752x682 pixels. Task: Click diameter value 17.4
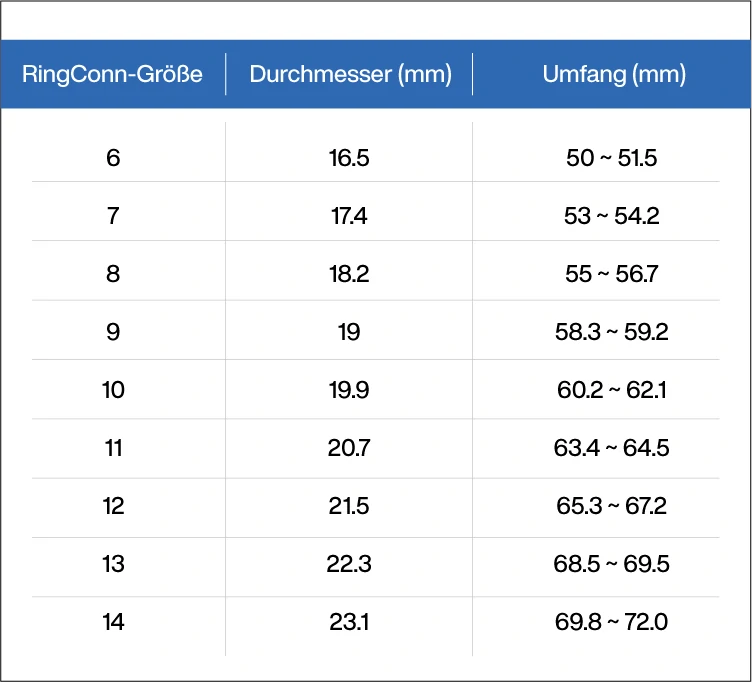coord(349,215)
